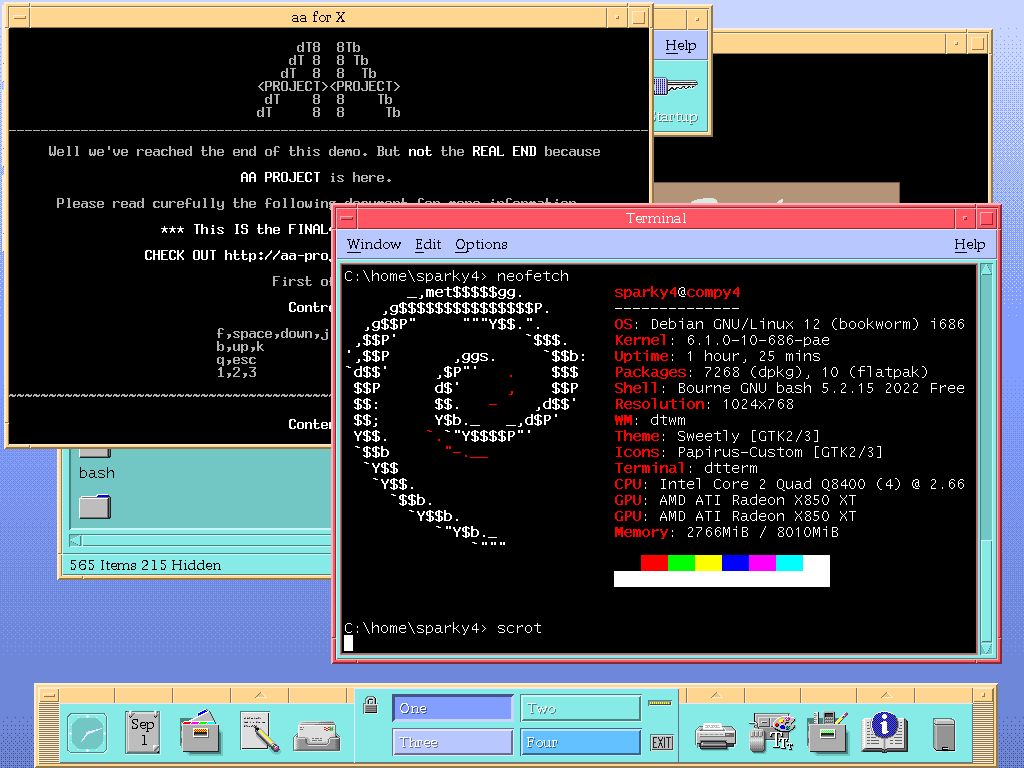Screen dimensions: 1024x768
Task: Click the red swatch in the neofetch palette
Action: coord(654,563)
